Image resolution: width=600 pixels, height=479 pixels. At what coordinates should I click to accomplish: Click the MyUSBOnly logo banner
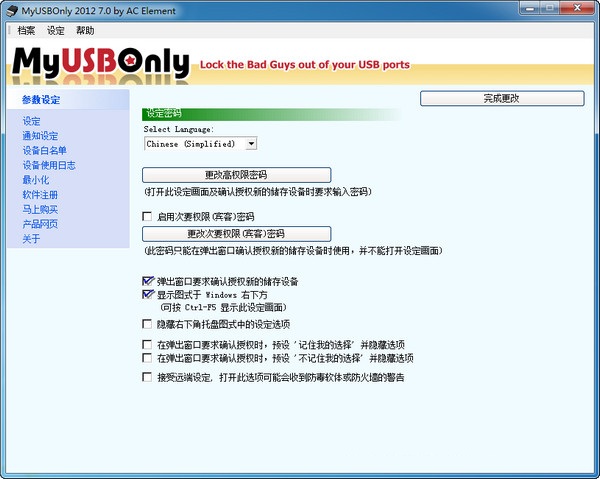[101, 63]
